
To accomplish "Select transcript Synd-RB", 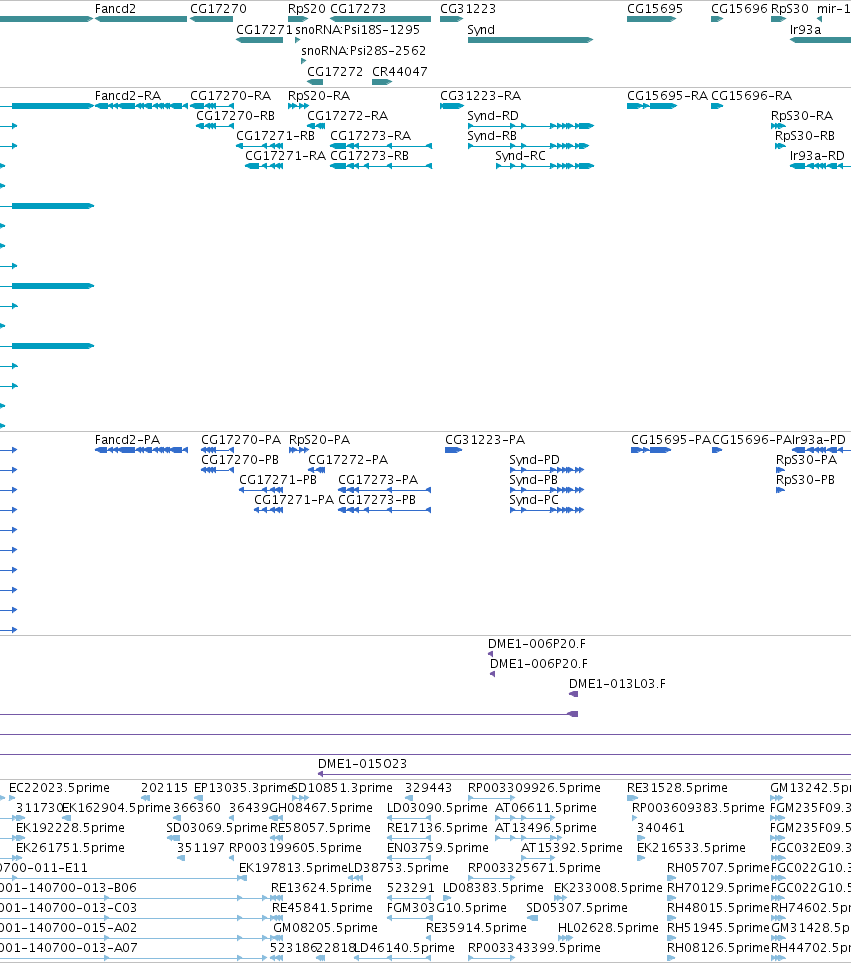I will [x=492, y=136].
